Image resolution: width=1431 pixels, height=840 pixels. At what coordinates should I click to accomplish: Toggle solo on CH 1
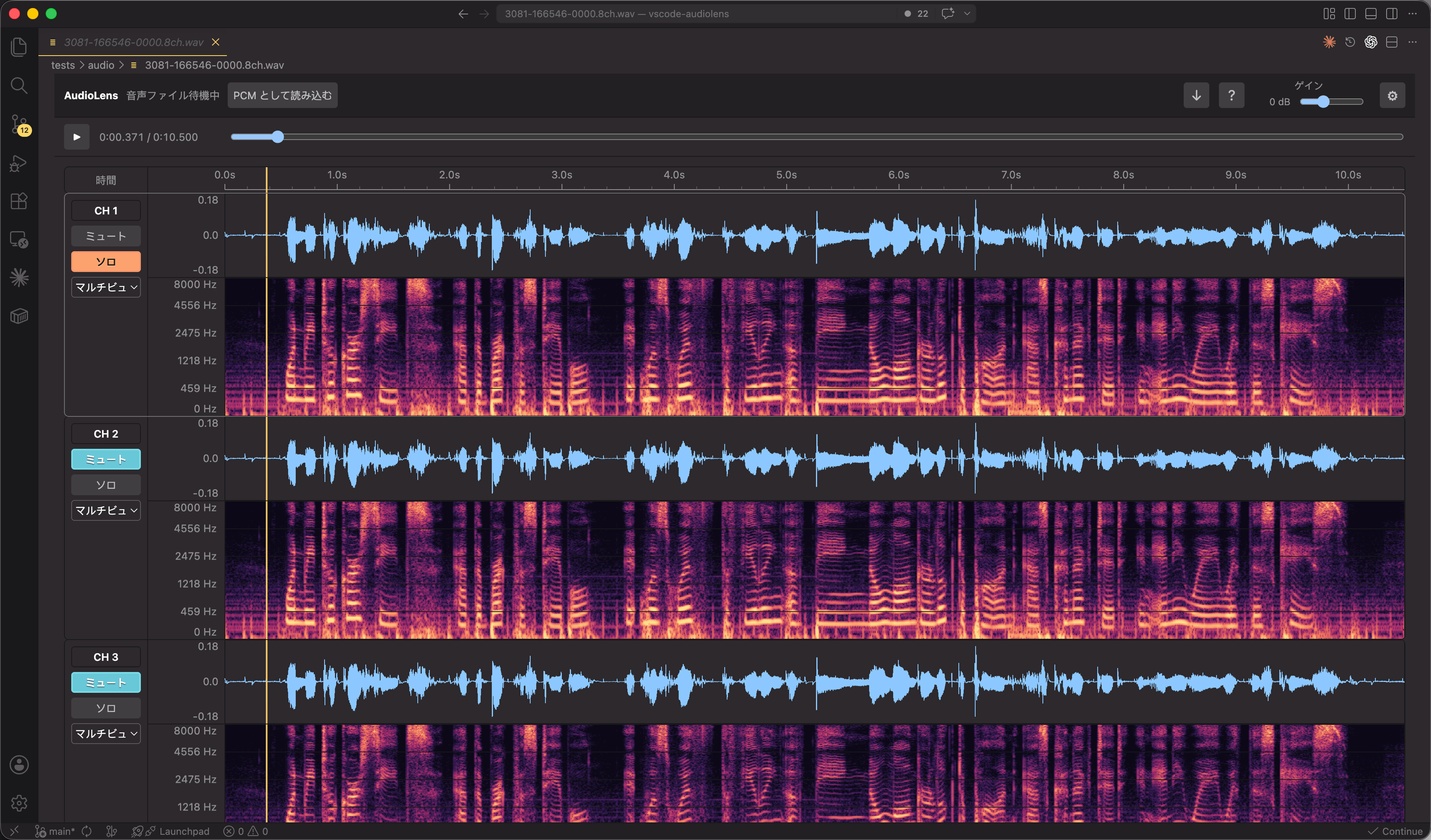(106, 262)
